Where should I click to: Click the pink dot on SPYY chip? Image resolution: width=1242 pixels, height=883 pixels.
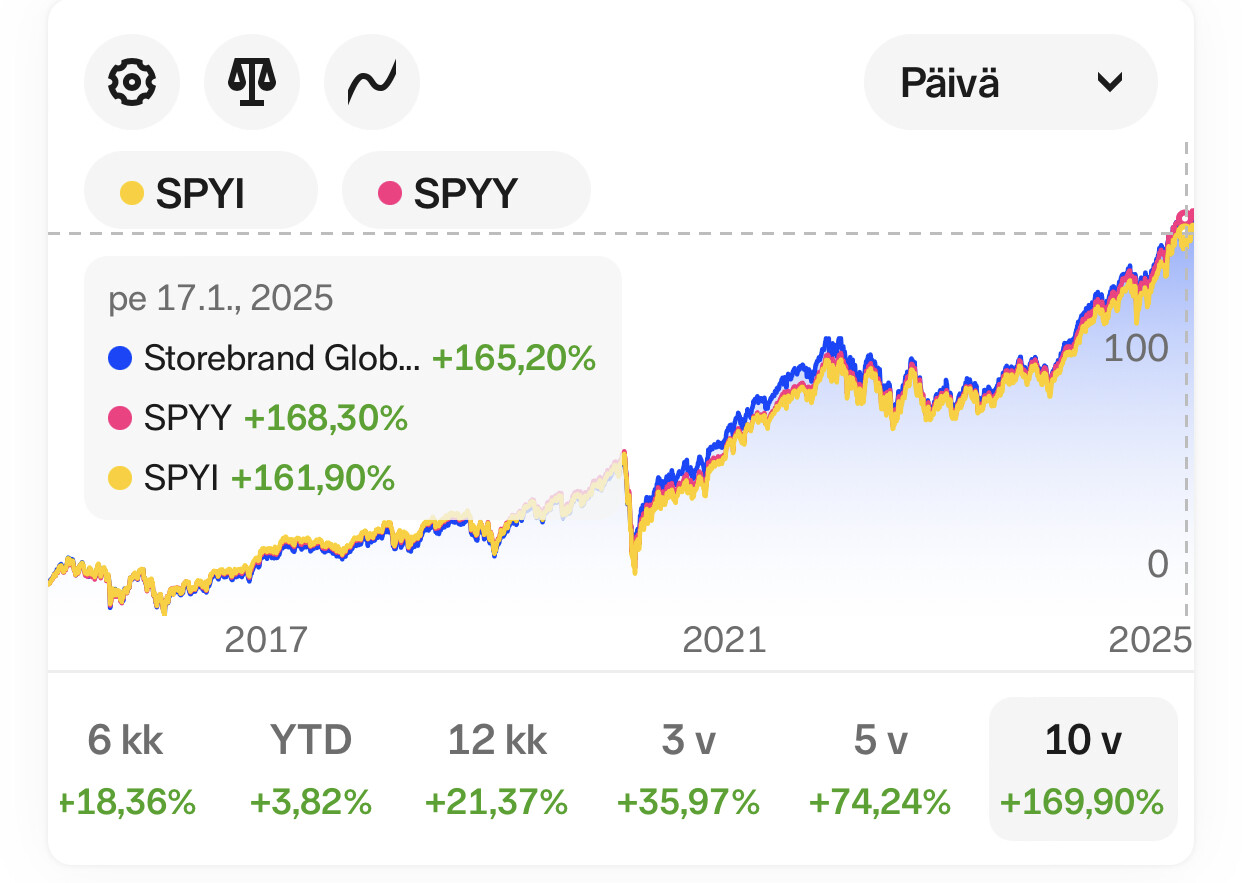click(390, 193)
